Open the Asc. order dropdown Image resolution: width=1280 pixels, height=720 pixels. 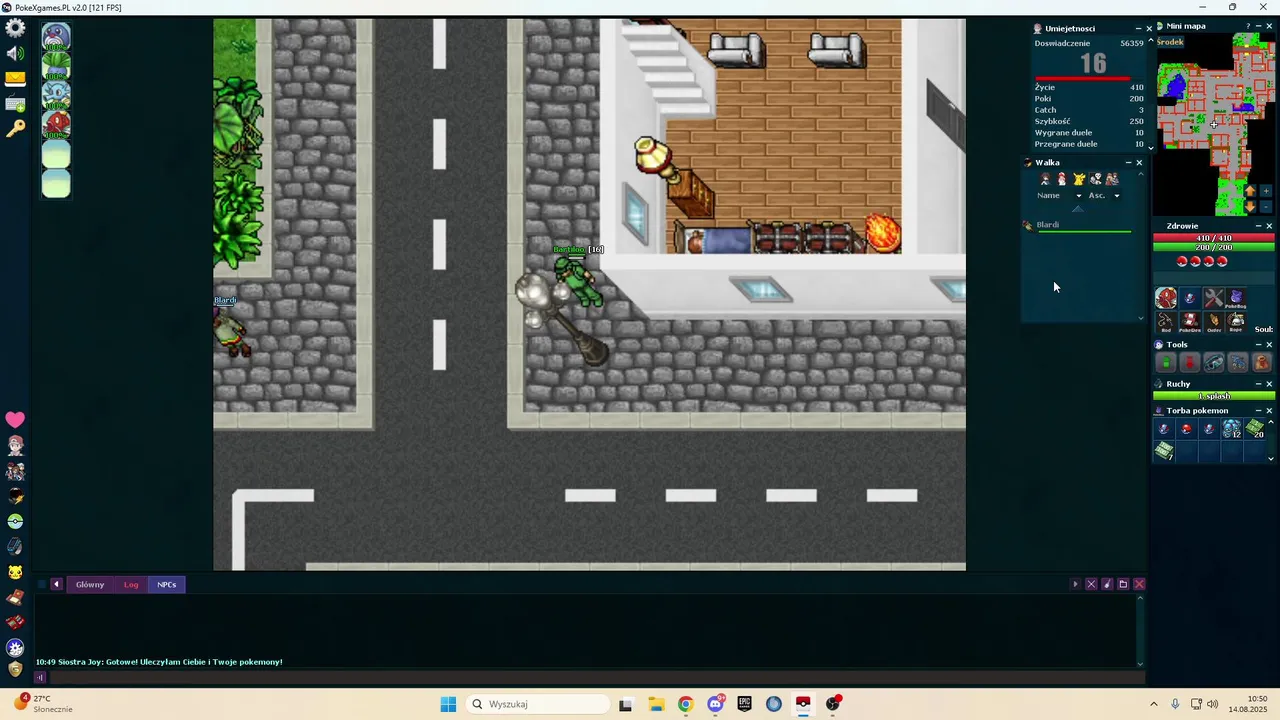coord(1104,195)
